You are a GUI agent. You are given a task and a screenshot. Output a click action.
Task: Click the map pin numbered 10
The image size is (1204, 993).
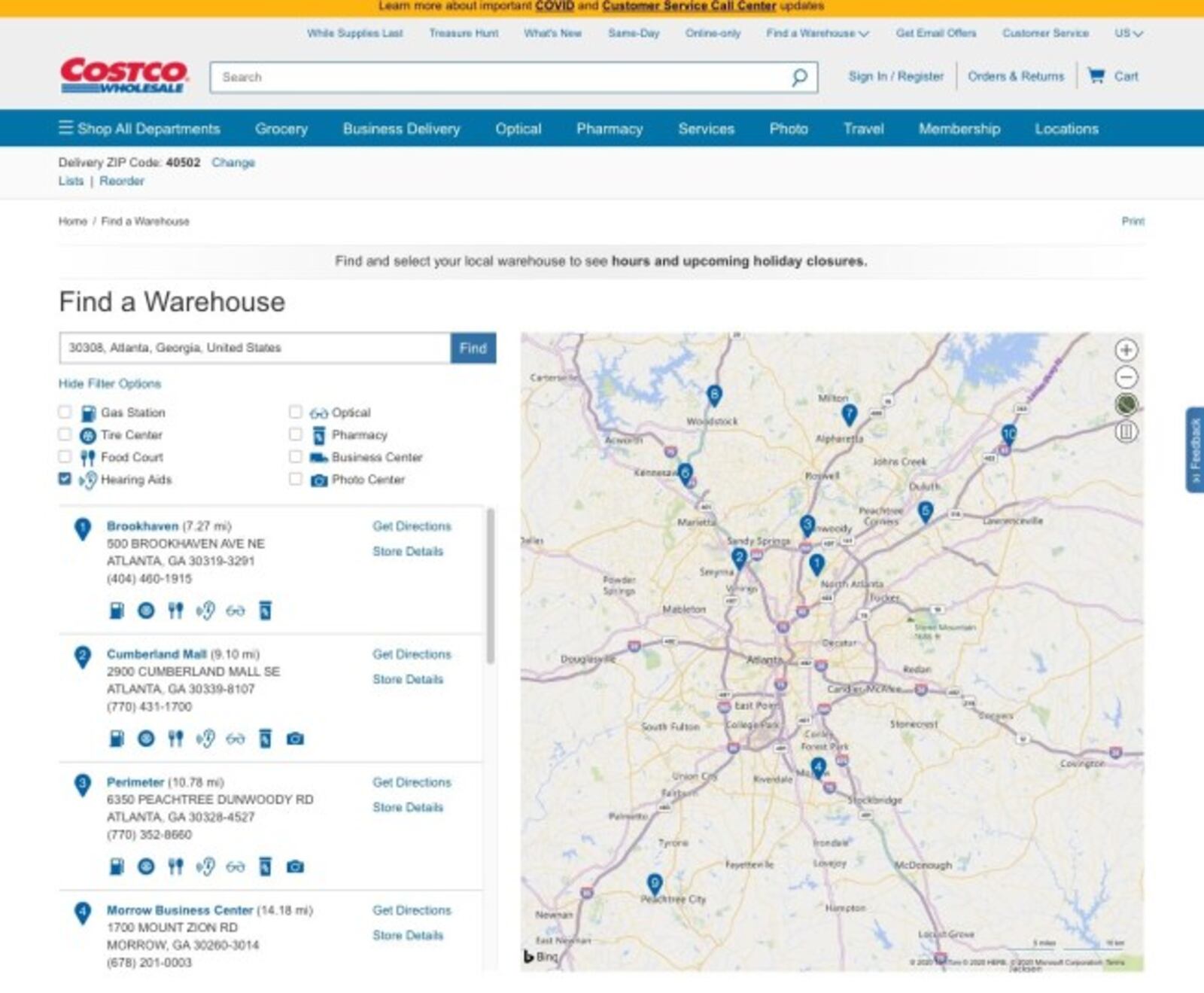[x=1008, y=434]
